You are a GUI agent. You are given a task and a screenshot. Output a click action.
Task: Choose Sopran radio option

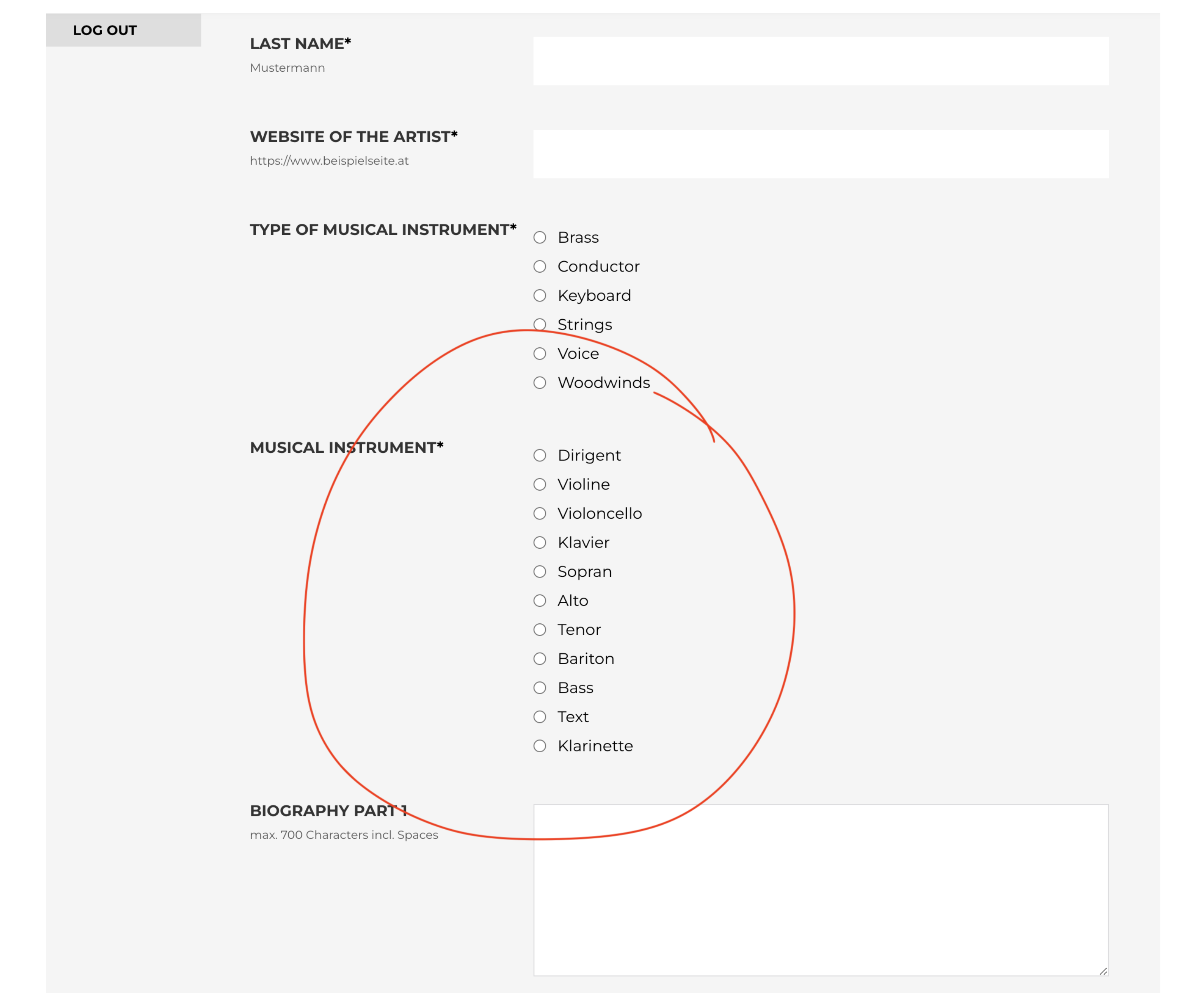click(539, 571)
